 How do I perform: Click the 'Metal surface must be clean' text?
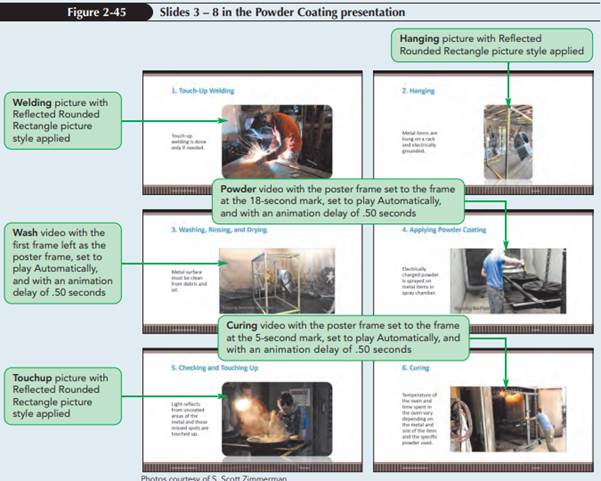point(189,281)
